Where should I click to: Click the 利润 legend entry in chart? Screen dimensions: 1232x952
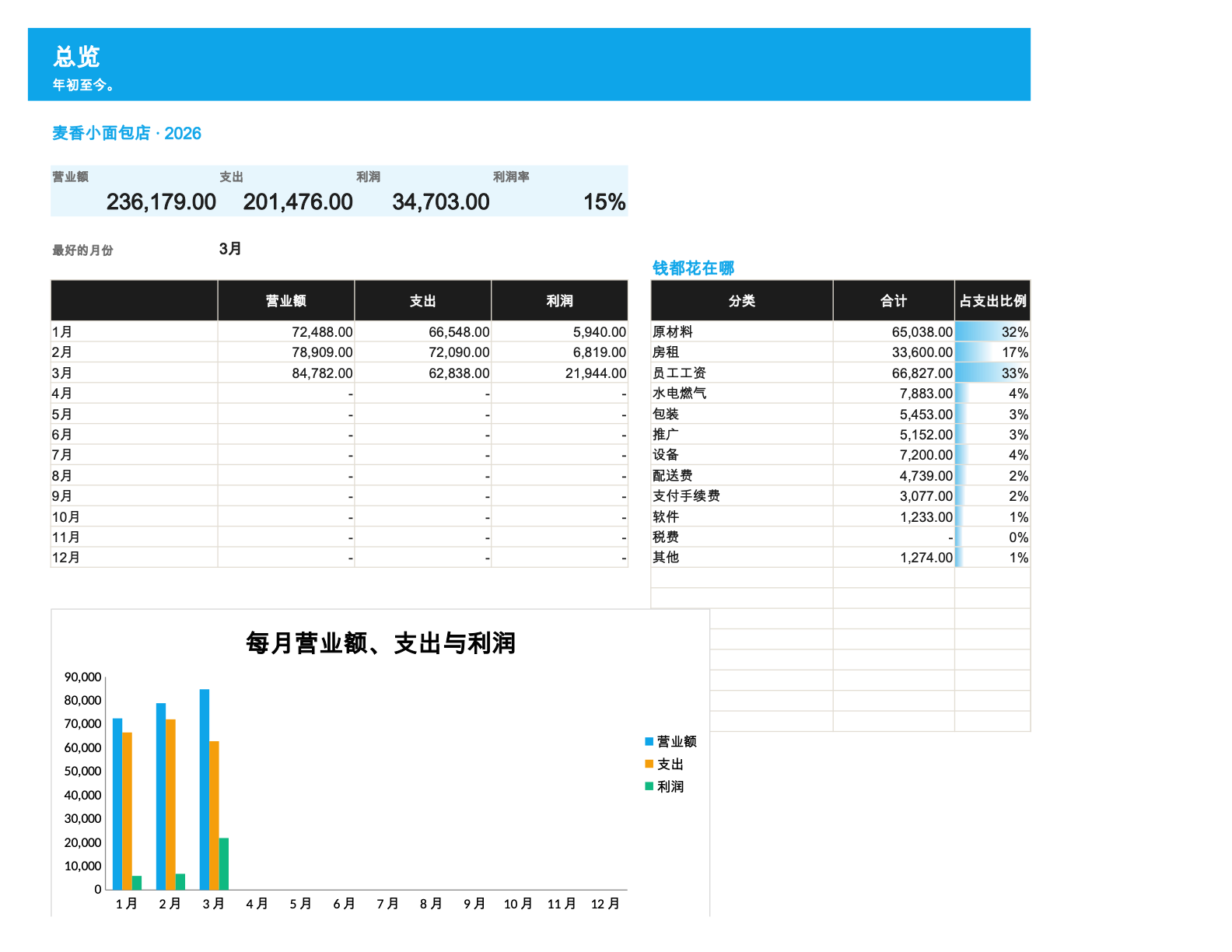(x=664, y=787)
